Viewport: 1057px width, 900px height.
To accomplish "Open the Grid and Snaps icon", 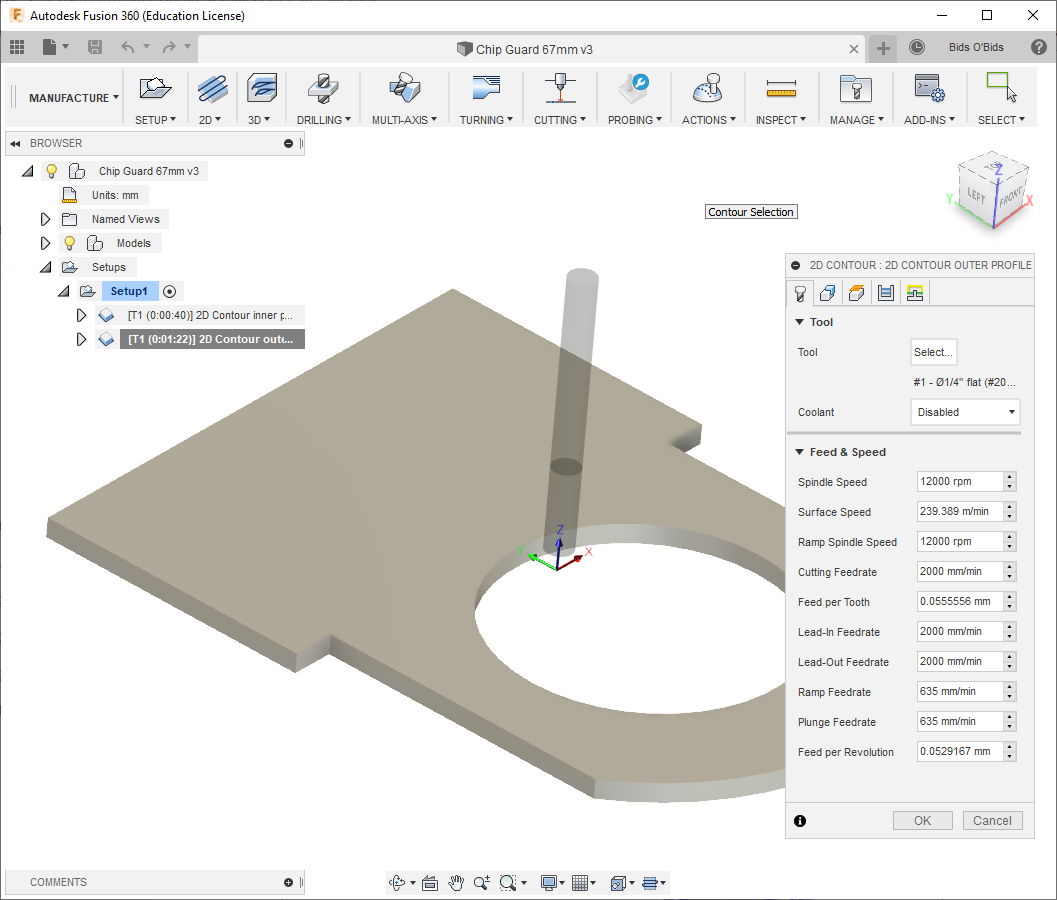I will pyautogui.click(x=579, y=882).
